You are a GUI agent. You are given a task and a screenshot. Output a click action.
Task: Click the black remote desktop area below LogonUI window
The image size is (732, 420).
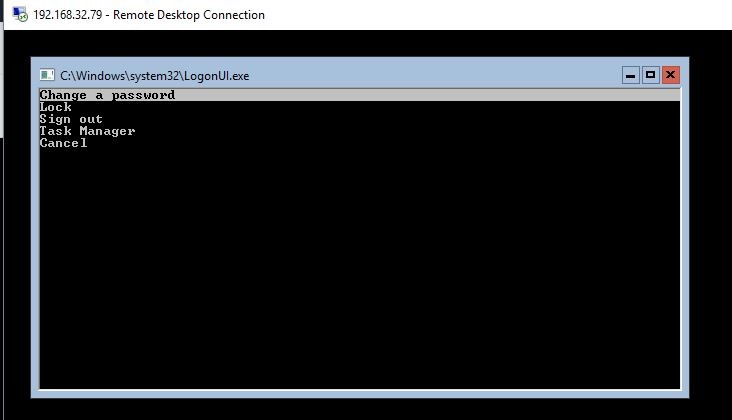[x=360, y=409]
